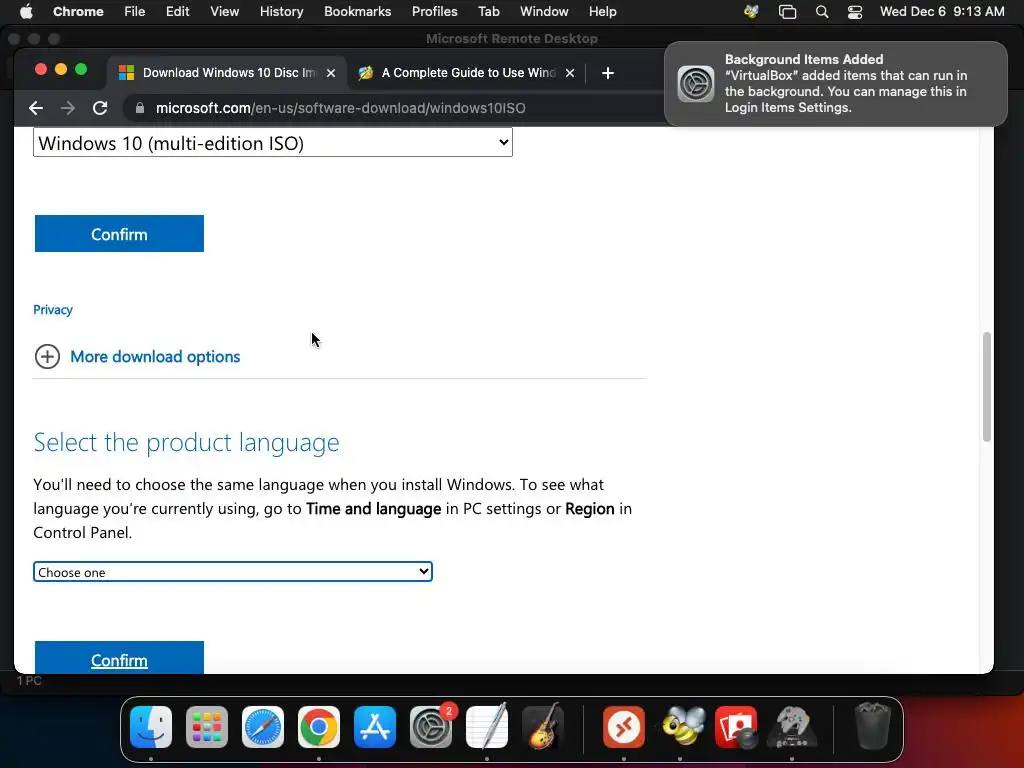Close the Download Windows 10 Disc Image tab
The width and height of the screenshot is (1024, 768).
pyautogui.click(x=331, y=73)
